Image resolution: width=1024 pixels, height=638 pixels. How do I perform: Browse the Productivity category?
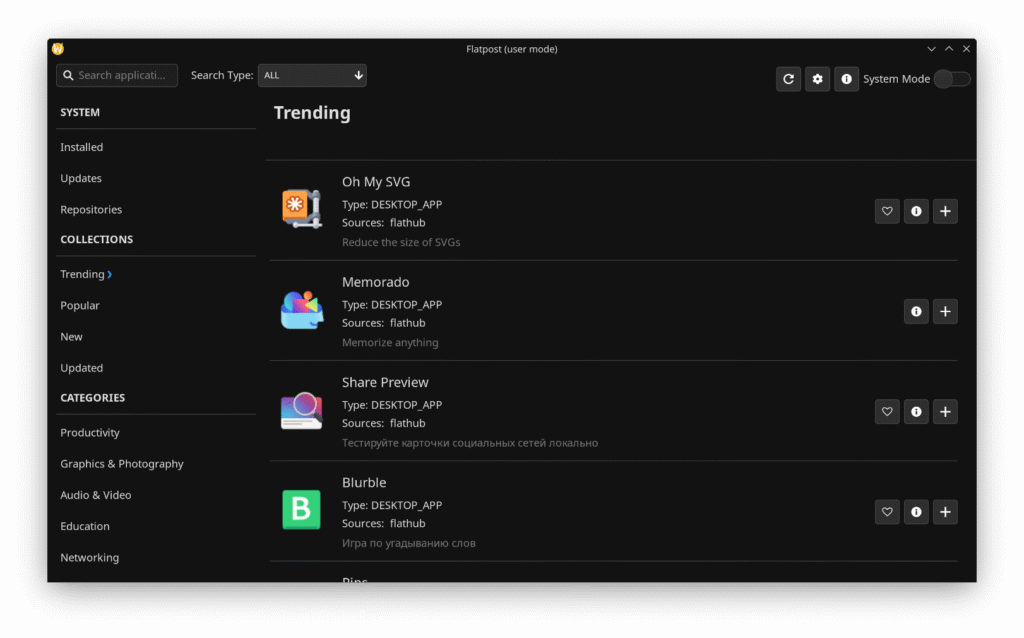pos(89,433)
